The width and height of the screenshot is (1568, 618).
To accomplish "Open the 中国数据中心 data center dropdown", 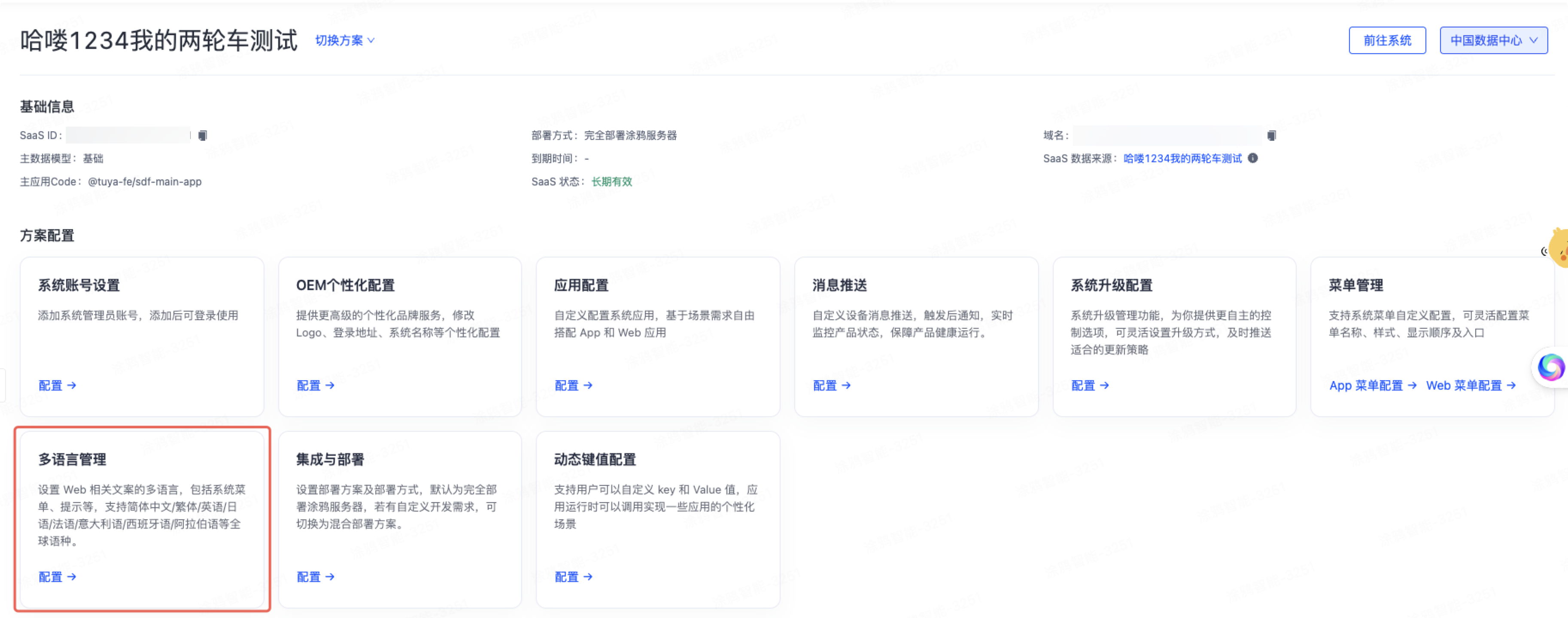I will point(1493,40).
